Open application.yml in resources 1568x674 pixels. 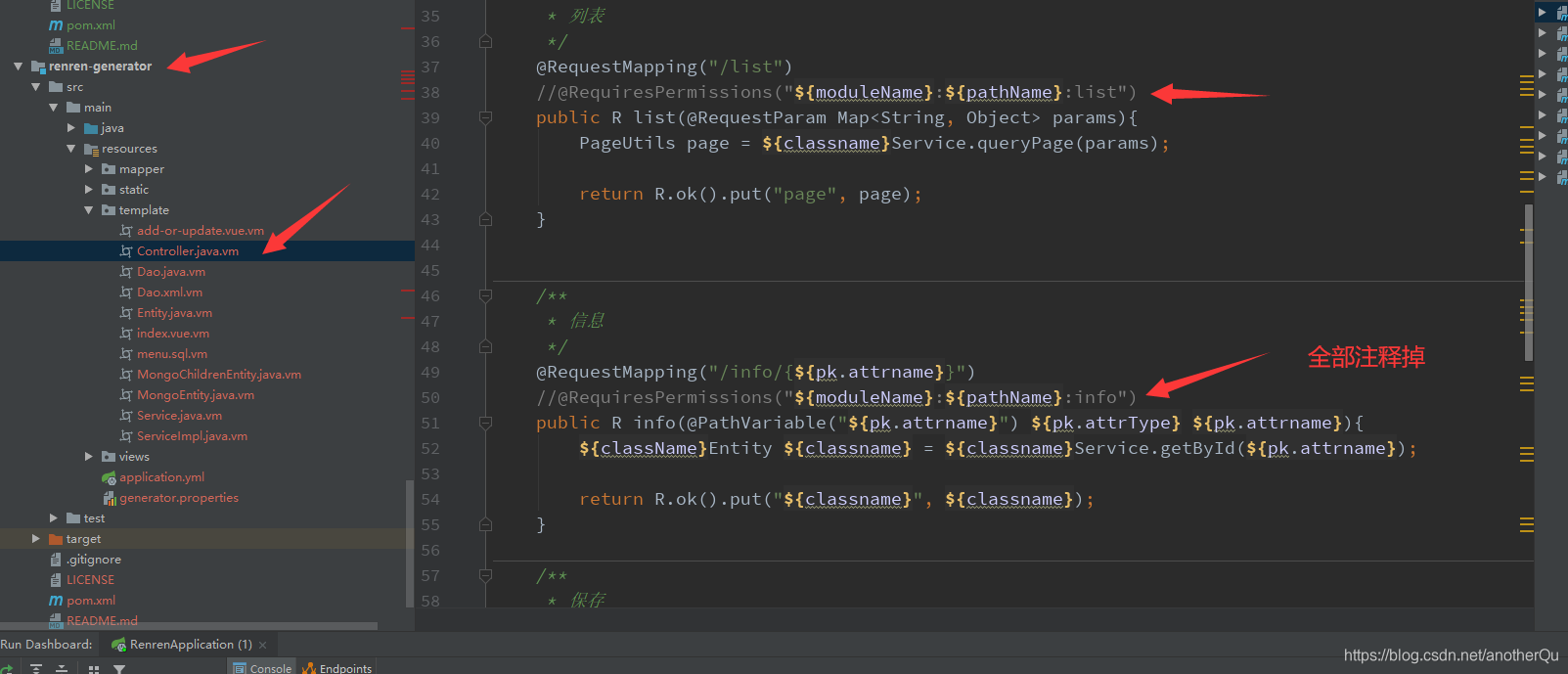[161, 477]
